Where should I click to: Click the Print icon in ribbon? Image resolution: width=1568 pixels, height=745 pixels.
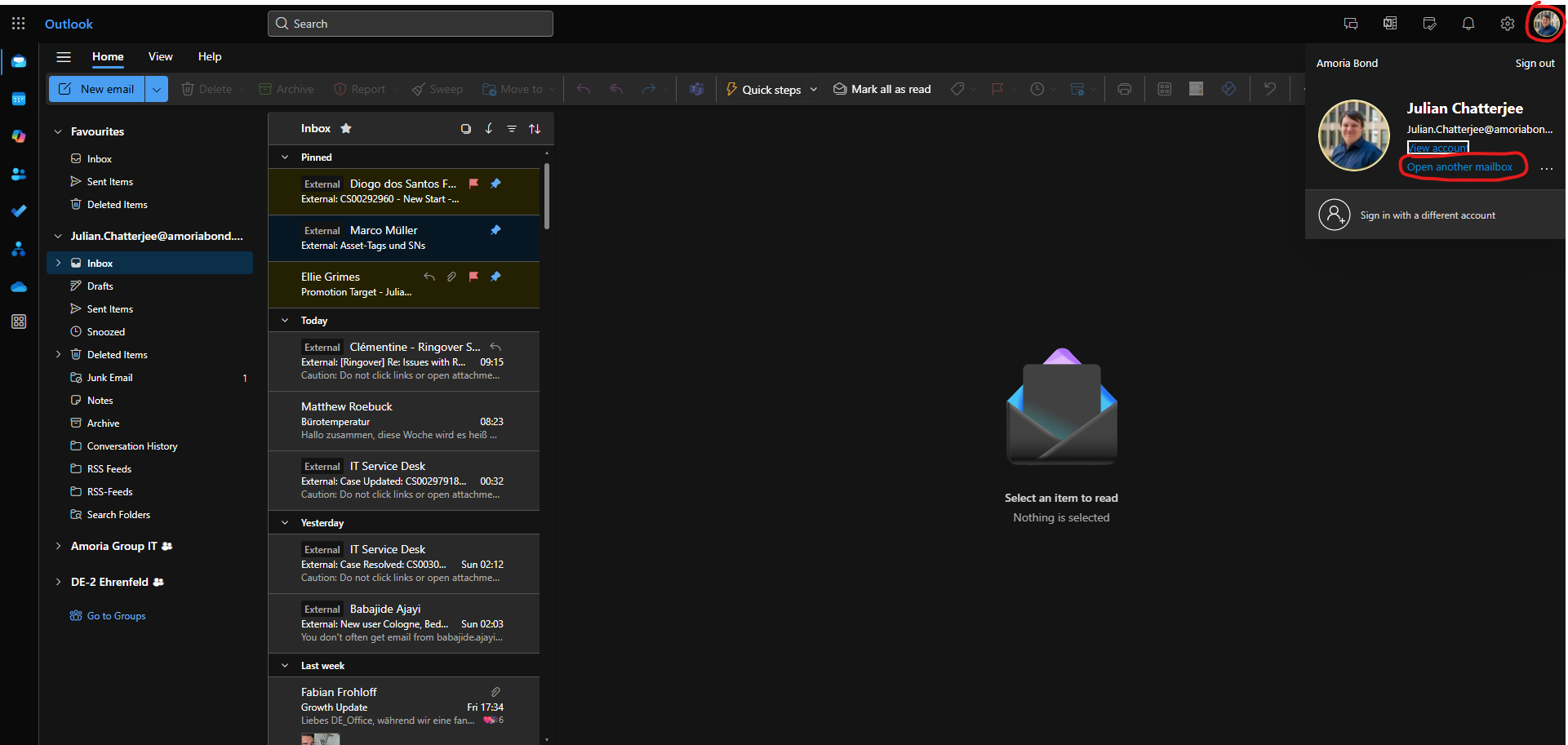[x=1125, y=89]
